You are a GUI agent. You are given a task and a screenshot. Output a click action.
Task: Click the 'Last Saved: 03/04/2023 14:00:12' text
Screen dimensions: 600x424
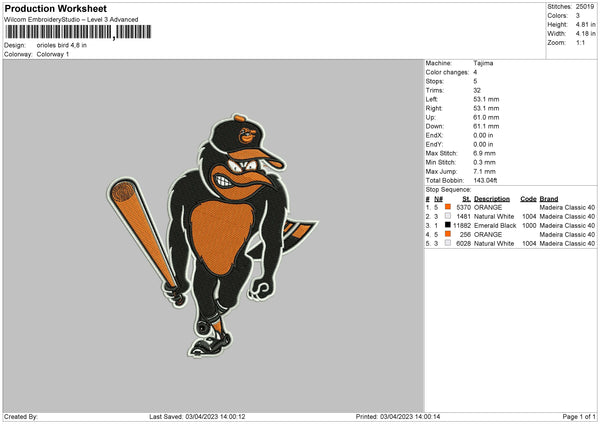197,417
